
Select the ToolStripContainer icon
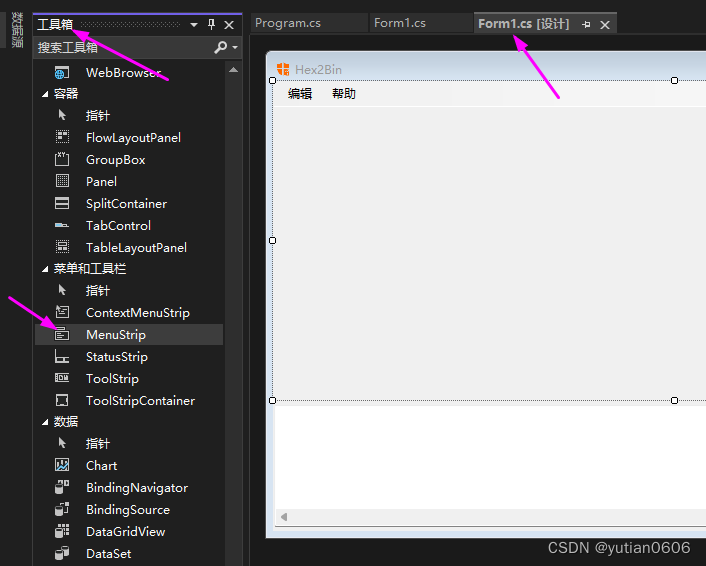pos(62,400)
